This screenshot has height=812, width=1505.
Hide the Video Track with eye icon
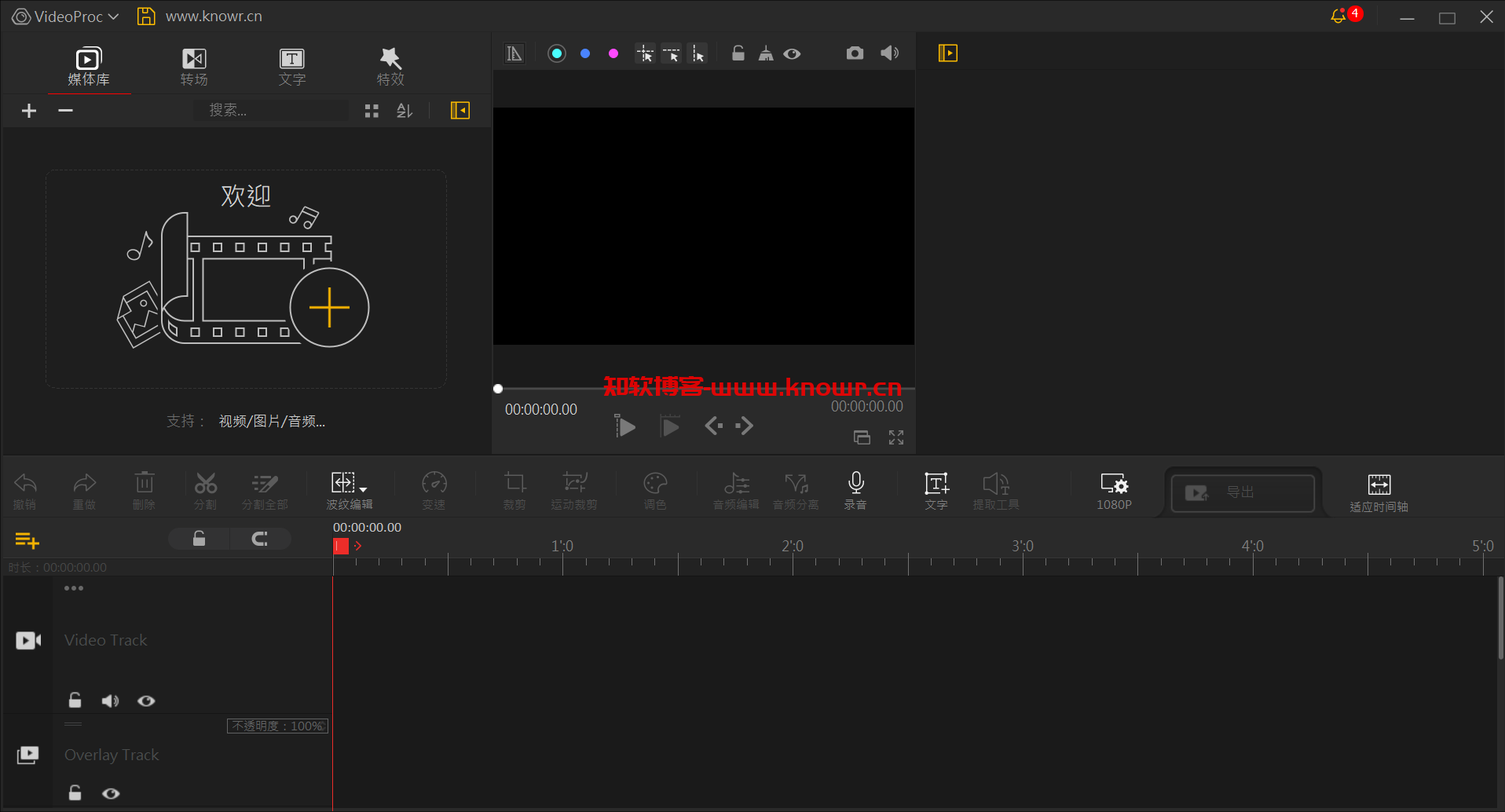tap(146, 700)
